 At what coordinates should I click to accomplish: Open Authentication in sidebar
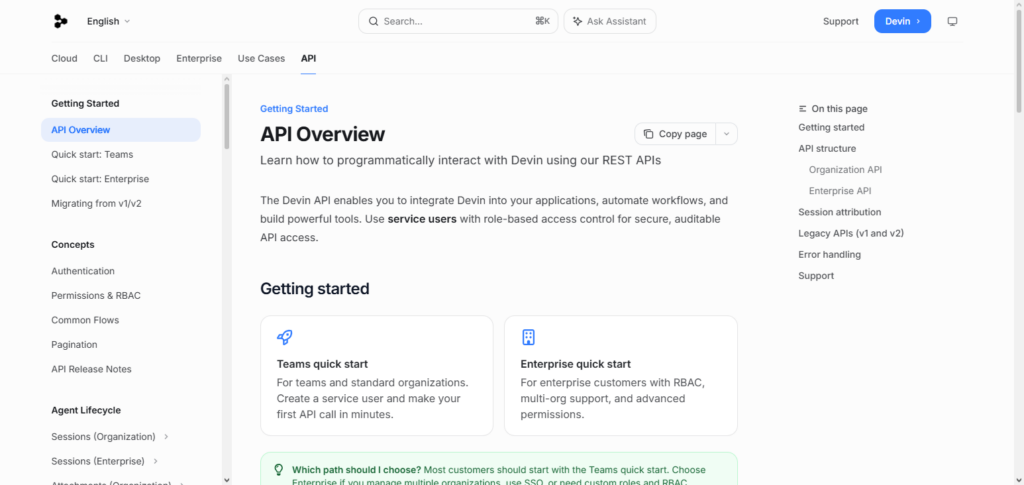[x=83, y=271]
